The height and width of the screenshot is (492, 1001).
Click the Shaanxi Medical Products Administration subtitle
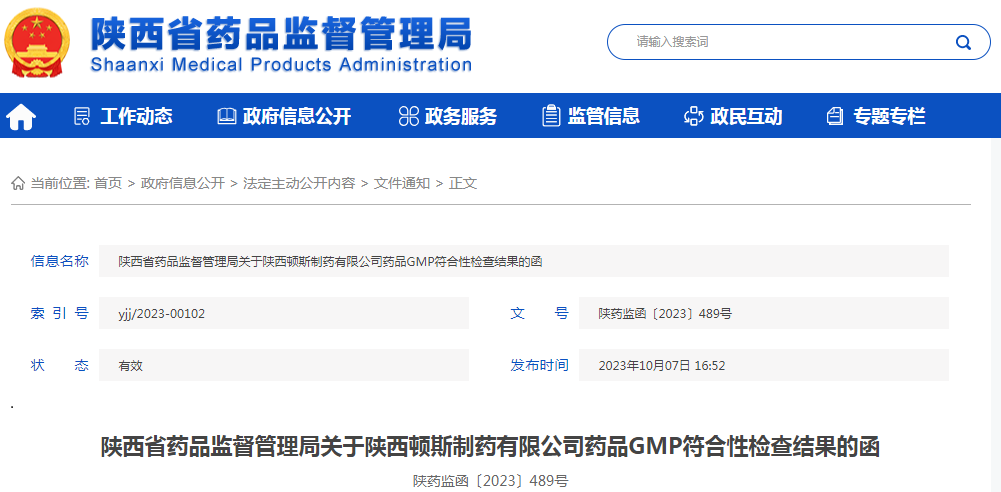(281, 64)
